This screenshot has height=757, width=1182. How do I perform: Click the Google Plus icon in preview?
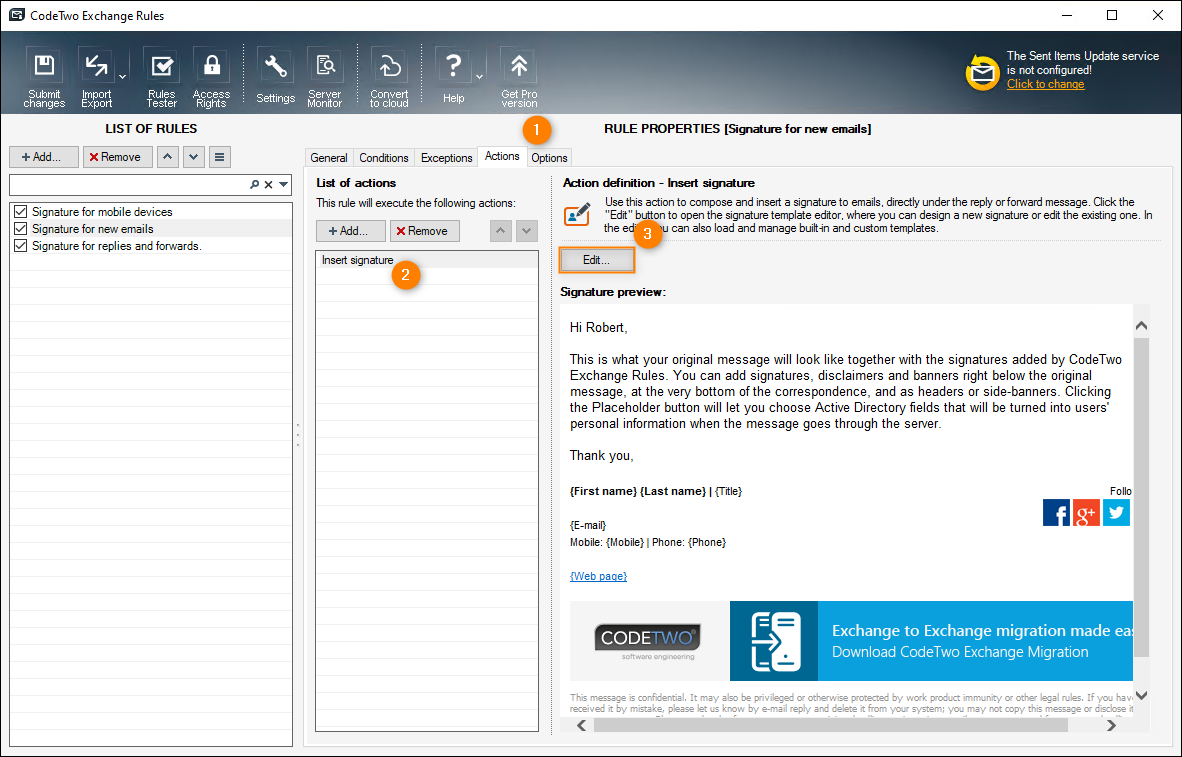click(1086, 513)
